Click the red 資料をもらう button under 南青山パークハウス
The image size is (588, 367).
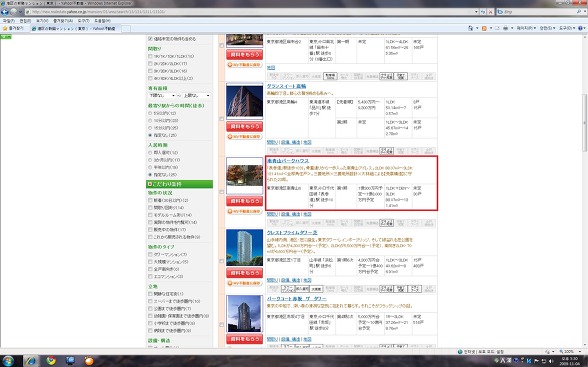244,201
